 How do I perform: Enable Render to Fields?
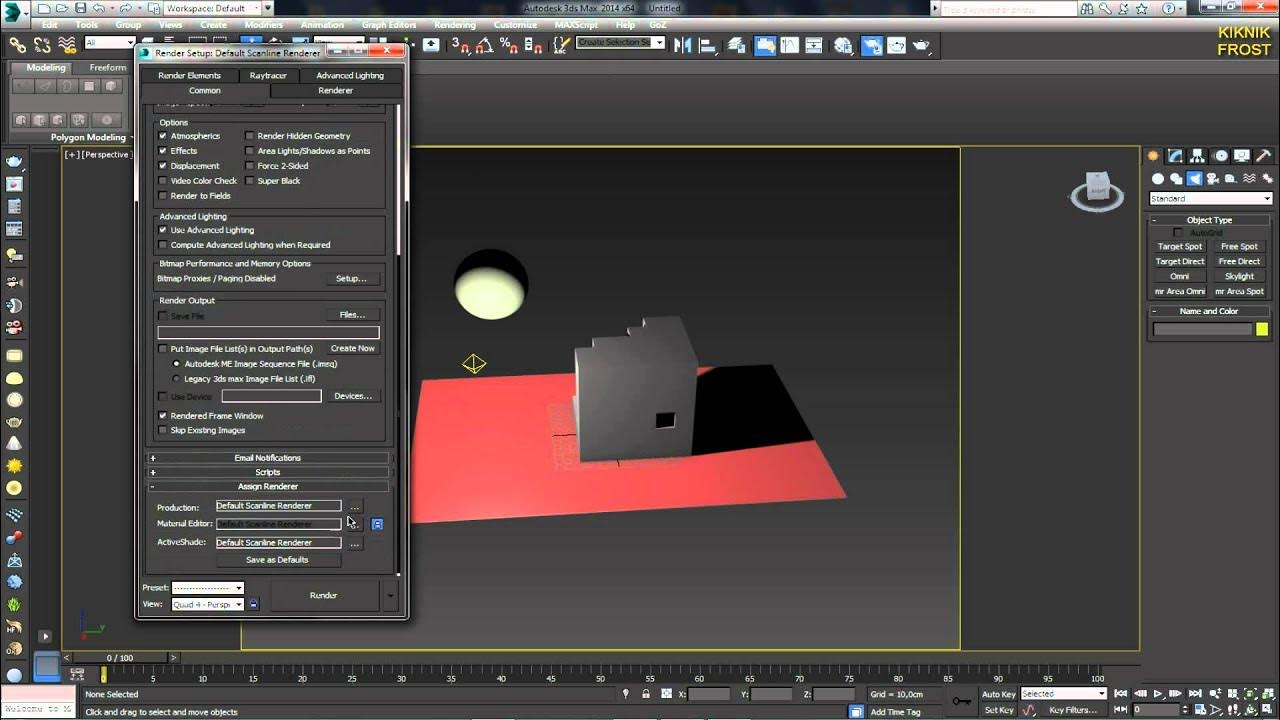coord(163,196)
